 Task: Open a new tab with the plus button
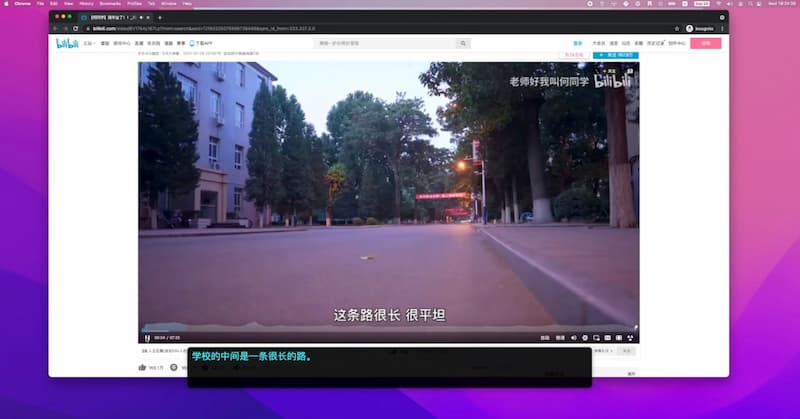tap(160, 17)
